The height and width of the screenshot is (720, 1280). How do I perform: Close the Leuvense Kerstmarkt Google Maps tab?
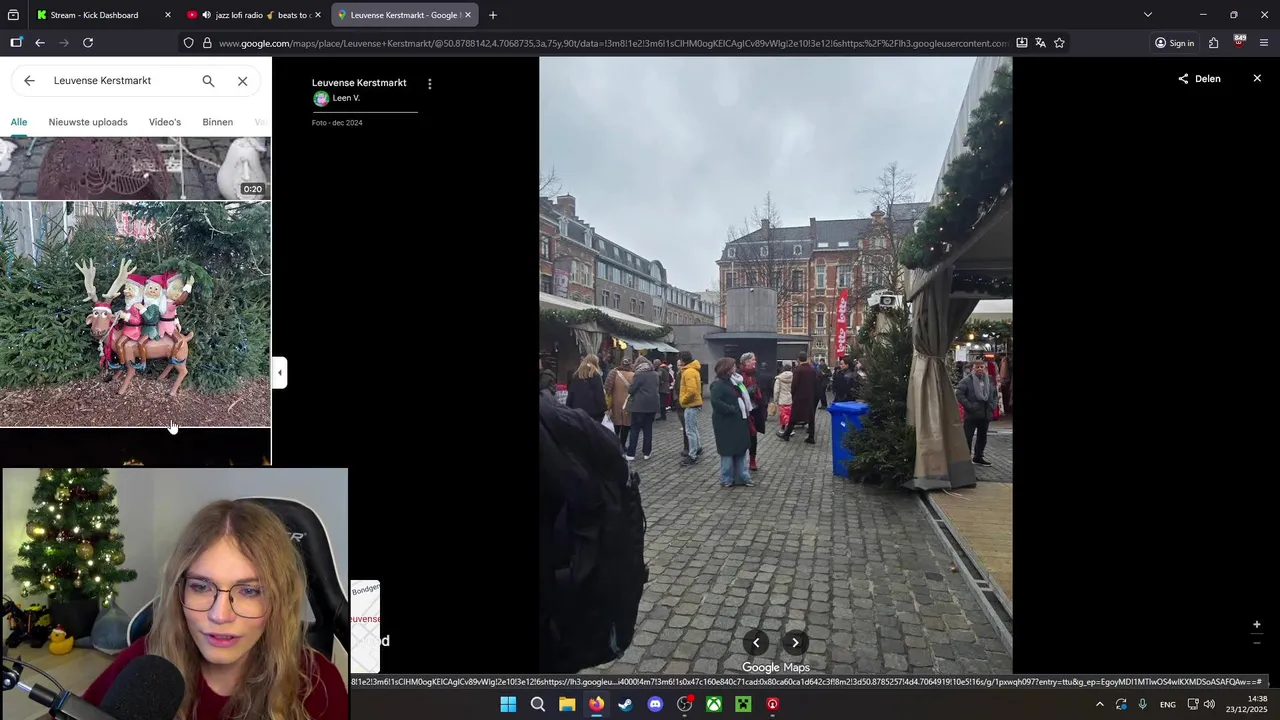[467, 15]
